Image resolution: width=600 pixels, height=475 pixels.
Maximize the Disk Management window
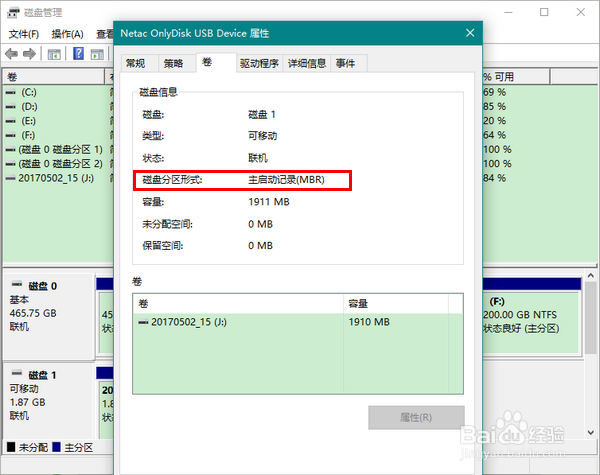[x=544, y=12]
